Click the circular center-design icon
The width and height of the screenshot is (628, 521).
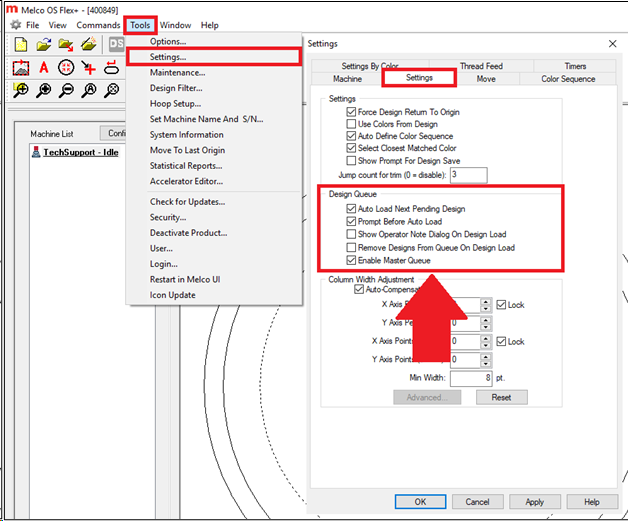67,67
